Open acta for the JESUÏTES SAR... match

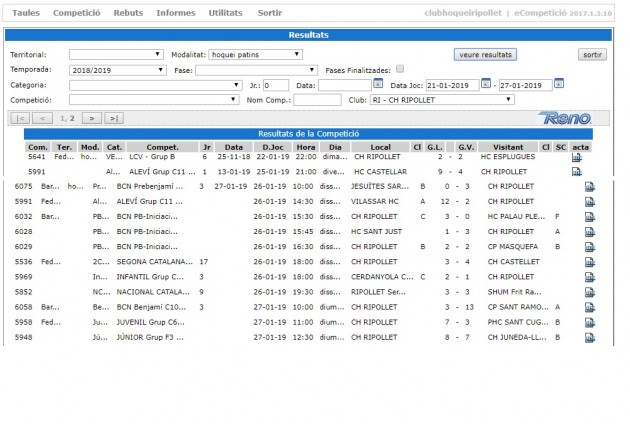pyautogui.click(x=589, y=187)
